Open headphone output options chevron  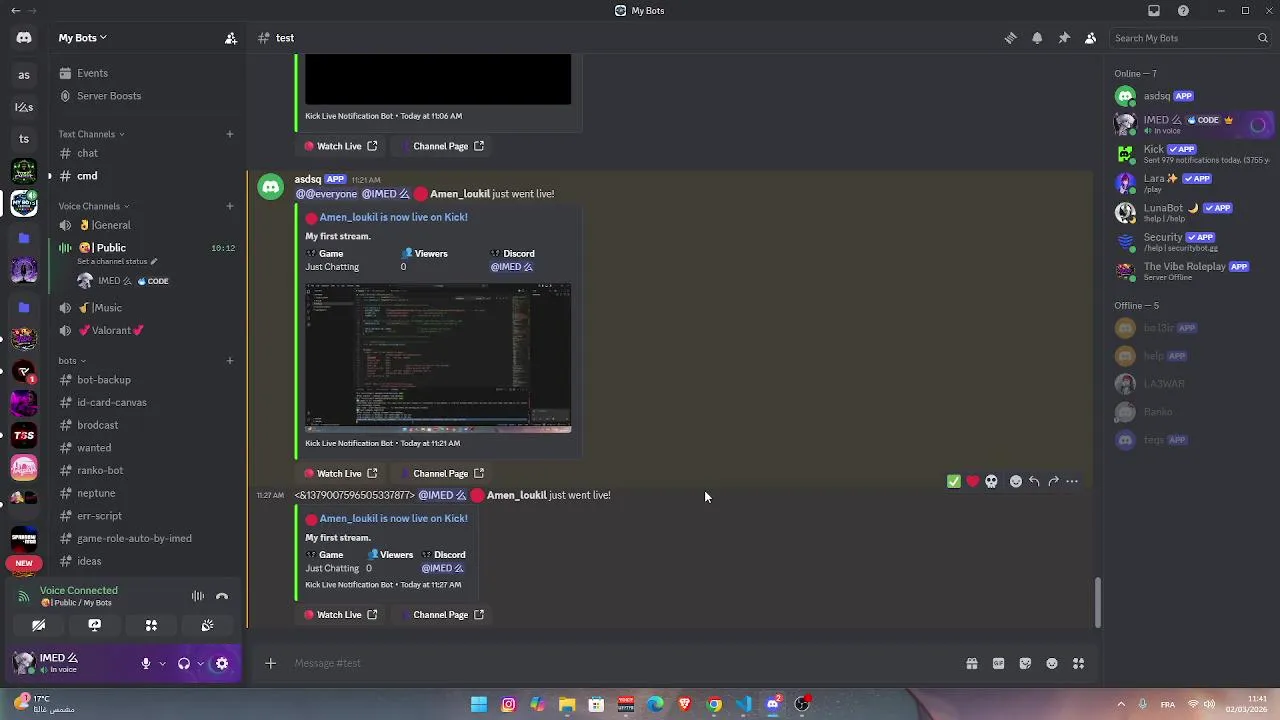200,664
